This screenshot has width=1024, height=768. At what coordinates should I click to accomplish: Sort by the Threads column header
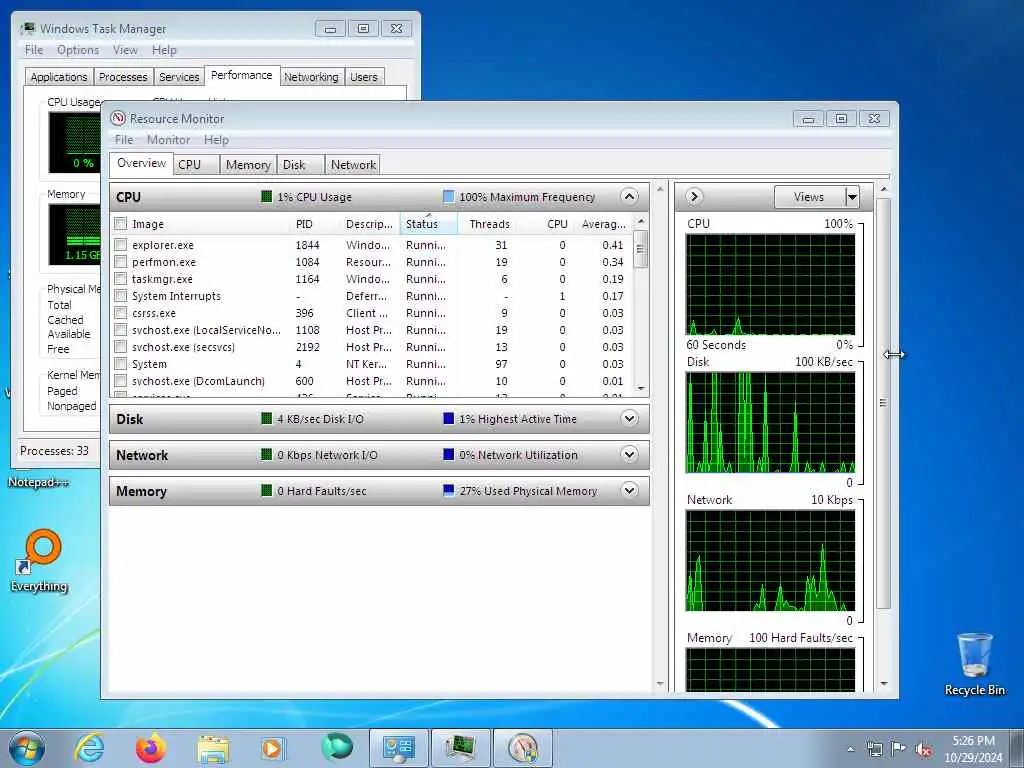[x=490, y=224]
